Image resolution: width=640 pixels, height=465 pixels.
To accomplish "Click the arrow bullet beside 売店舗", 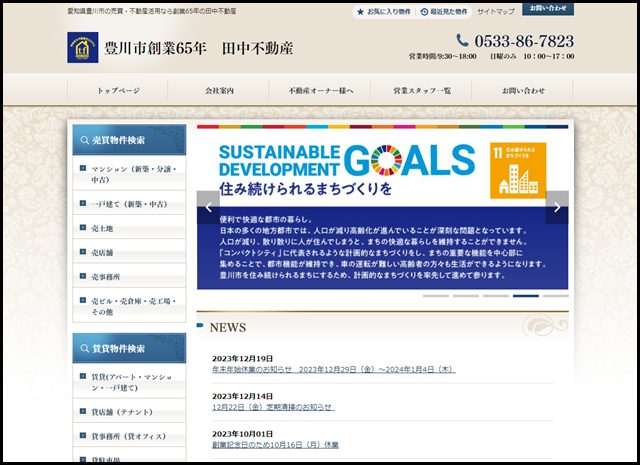I will point(83,251).
